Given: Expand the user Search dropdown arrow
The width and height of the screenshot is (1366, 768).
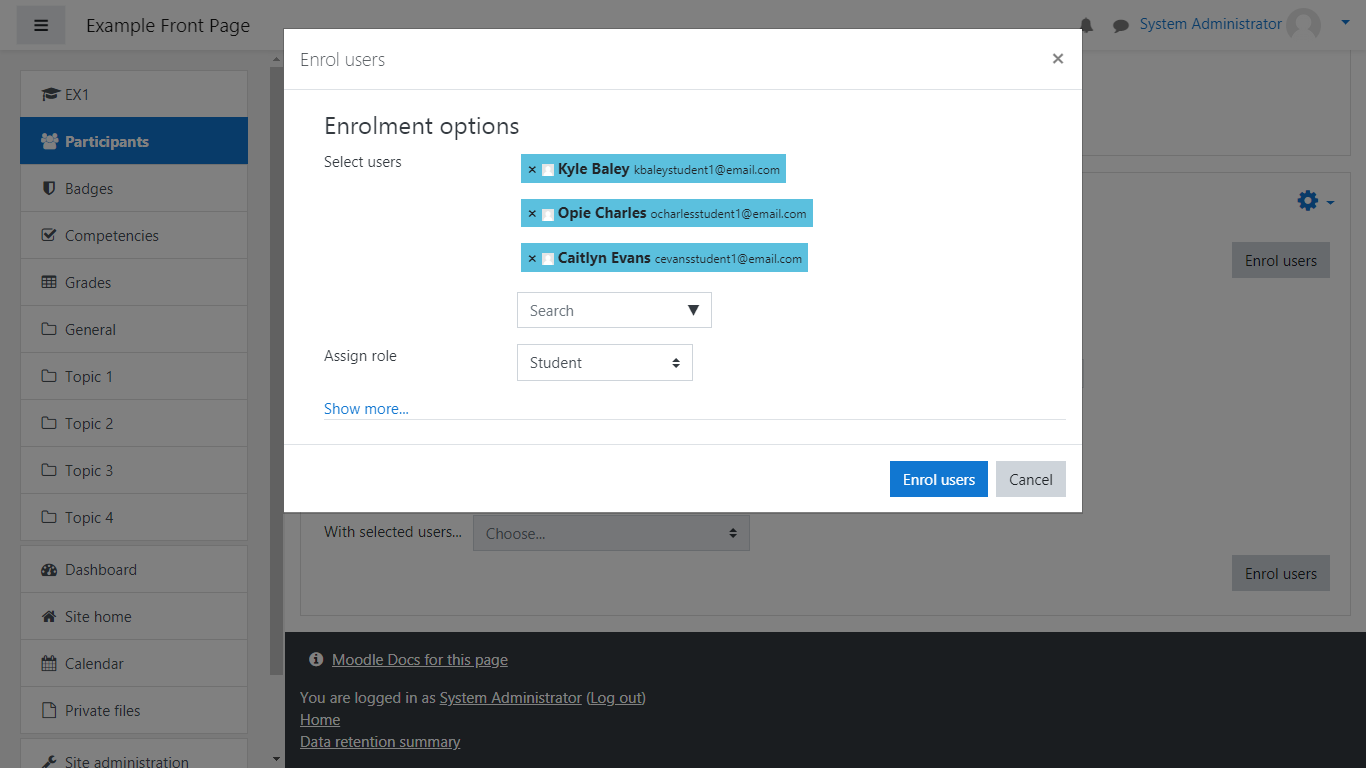Looking at the screenshot, I should [x=693, y=310].
